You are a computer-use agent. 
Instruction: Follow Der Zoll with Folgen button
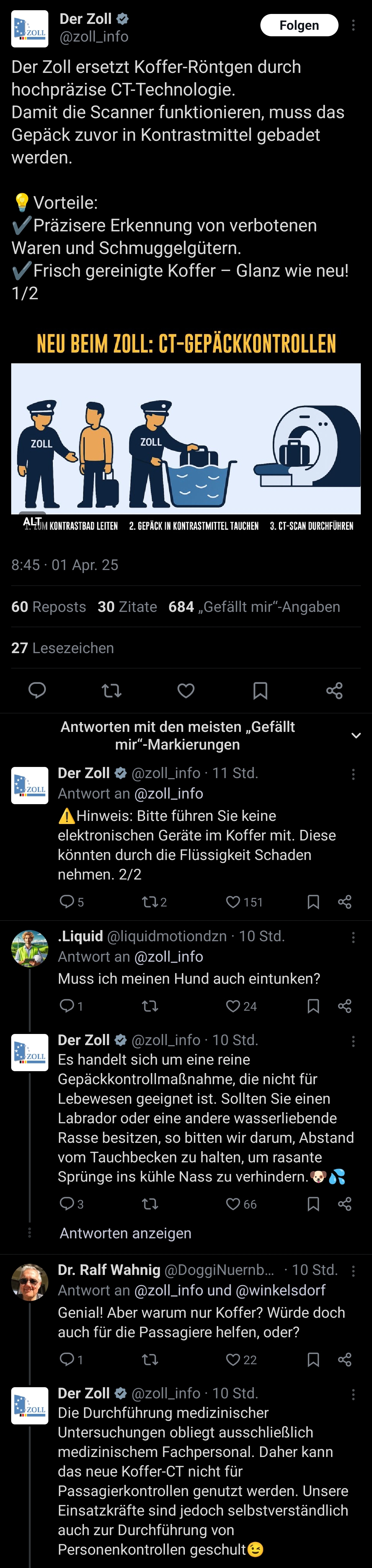(299, 25)
